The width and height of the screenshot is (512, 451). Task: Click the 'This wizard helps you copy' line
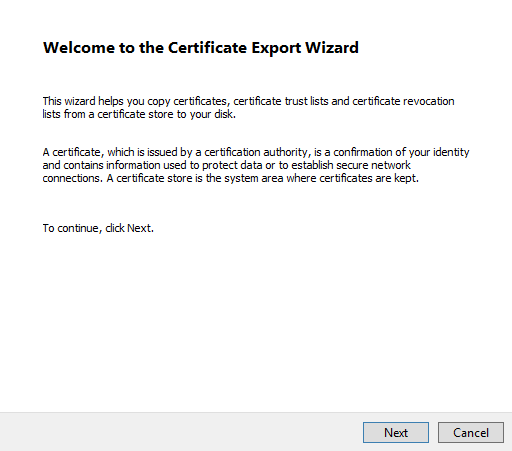[248, 101]
